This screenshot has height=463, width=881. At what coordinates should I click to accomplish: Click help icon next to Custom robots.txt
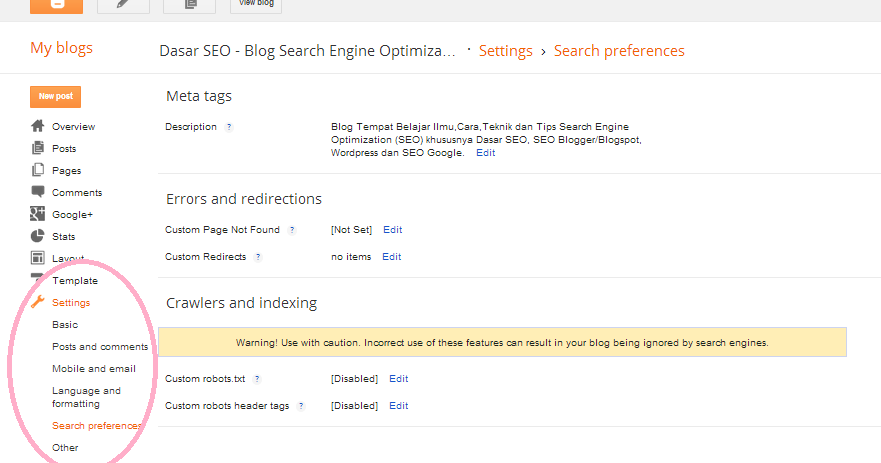pyautogui.click(x=257, y=379)
